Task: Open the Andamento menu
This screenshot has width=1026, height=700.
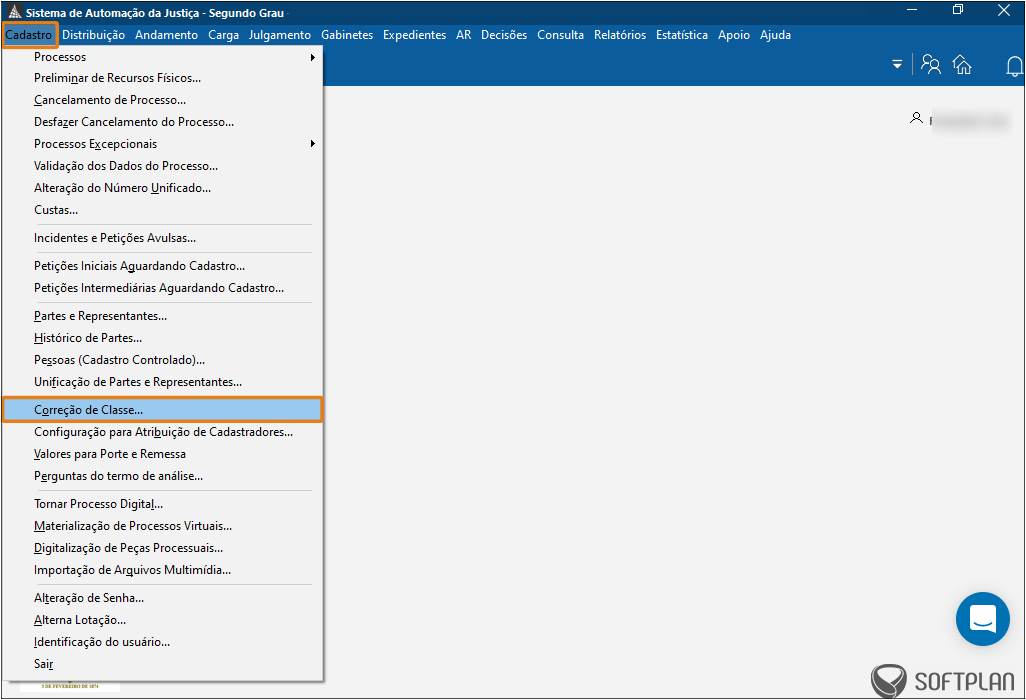Action: click(x=166, y=35)
